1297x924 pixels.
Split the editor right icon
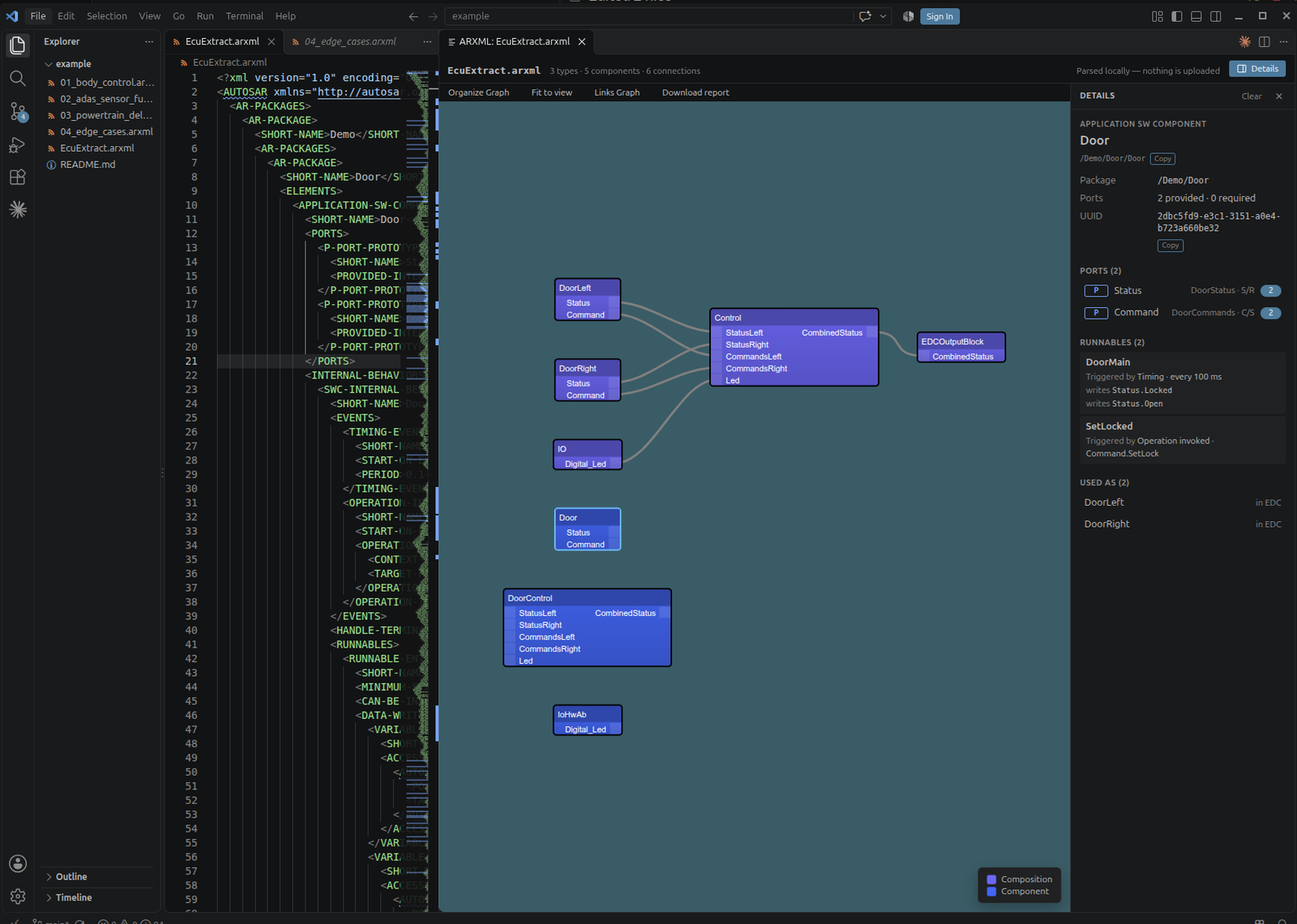(x=1264, y=41)
